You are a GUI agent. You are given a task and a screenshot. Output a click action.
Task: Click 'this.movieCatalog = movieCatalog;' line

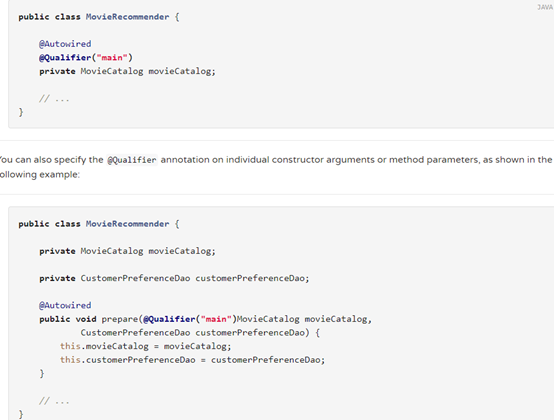coord(146,346)
